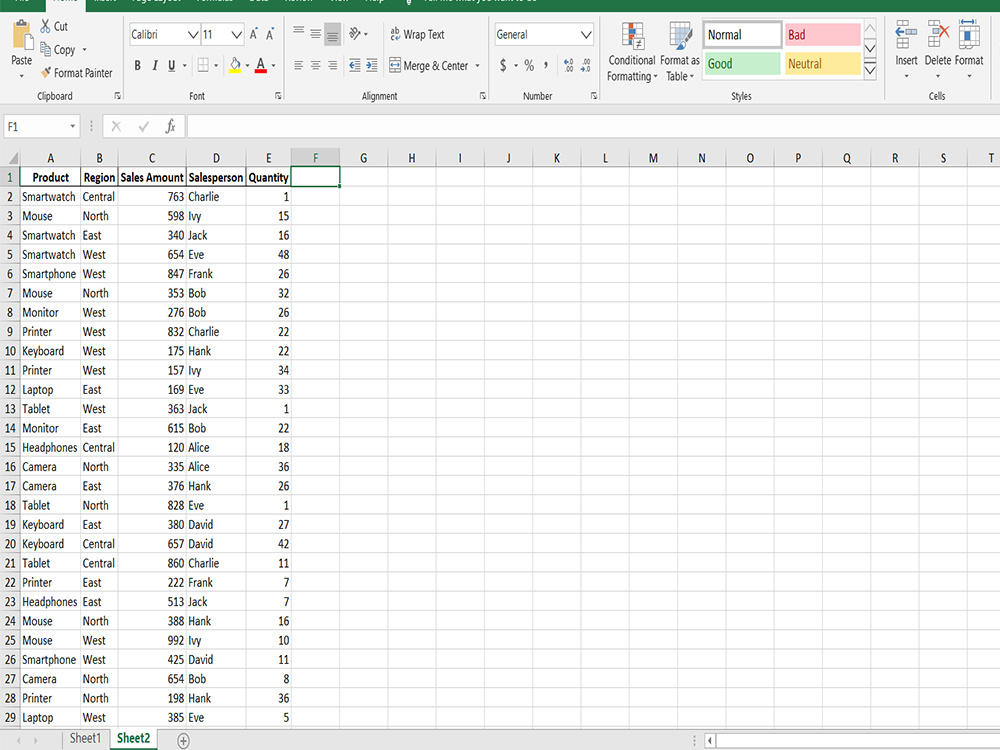
Task: Apply the Bad cell style
Action: (x=823, y=34)
